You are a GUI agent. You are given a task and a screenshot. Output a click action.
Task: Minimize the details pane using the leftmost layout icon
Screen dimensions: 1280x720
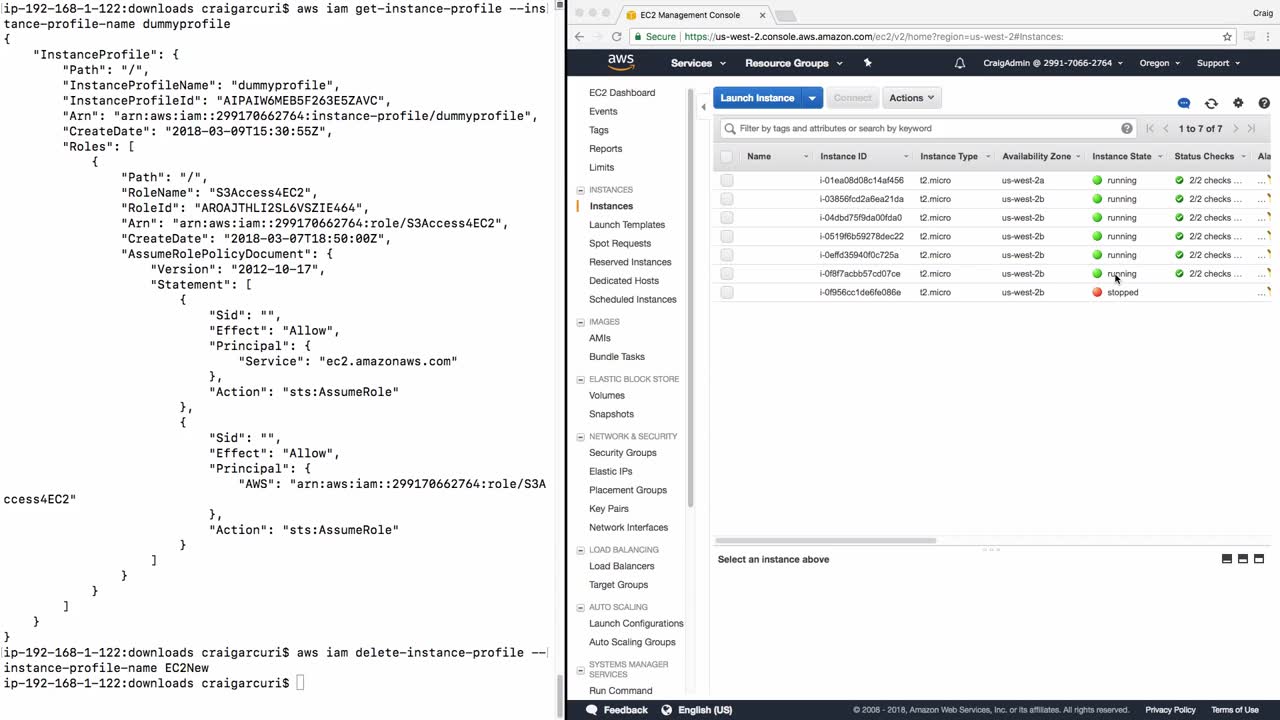tap(1227, 559)
